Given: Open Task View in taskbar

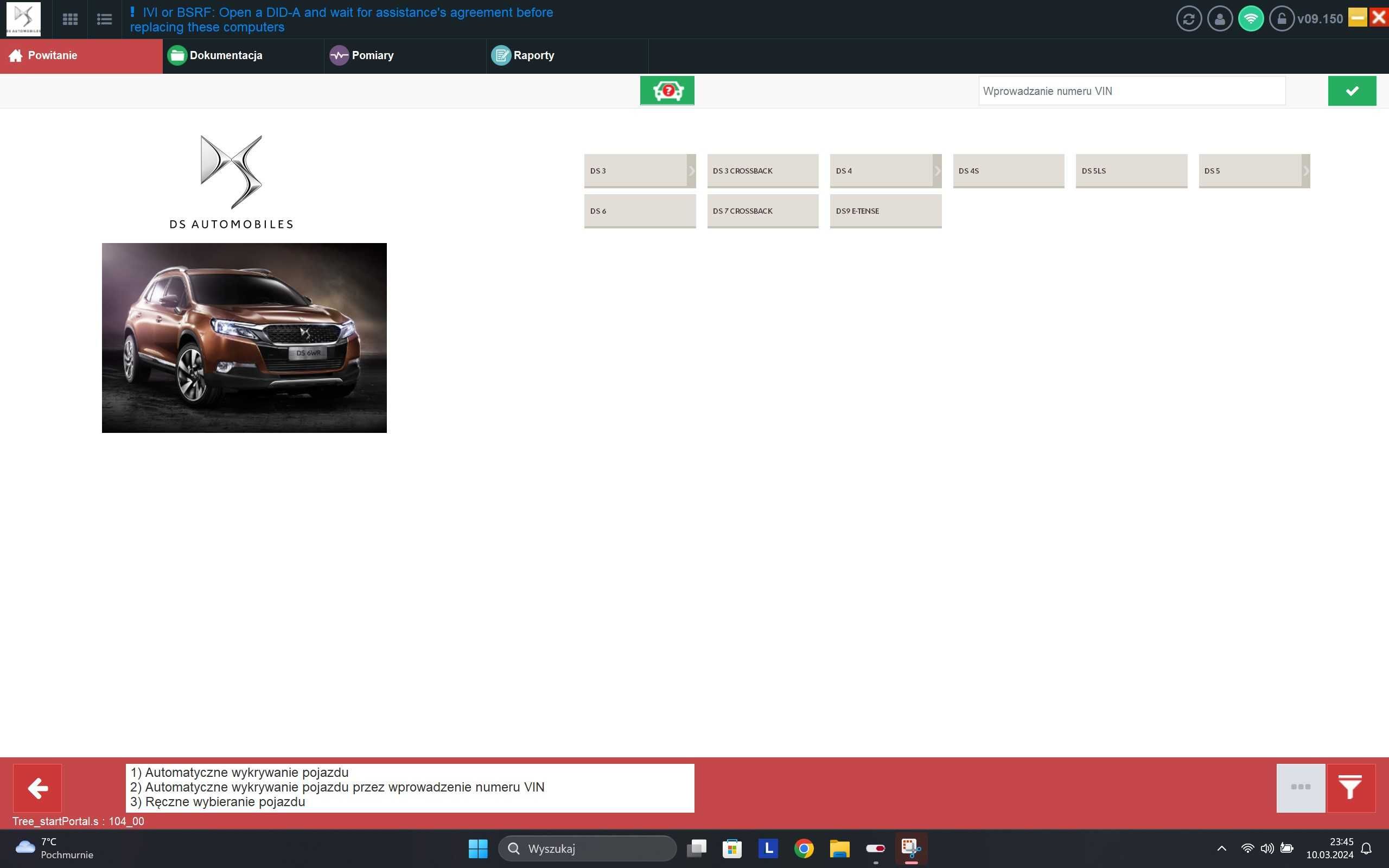Looking at the screenshot, I should click(697, 848).
